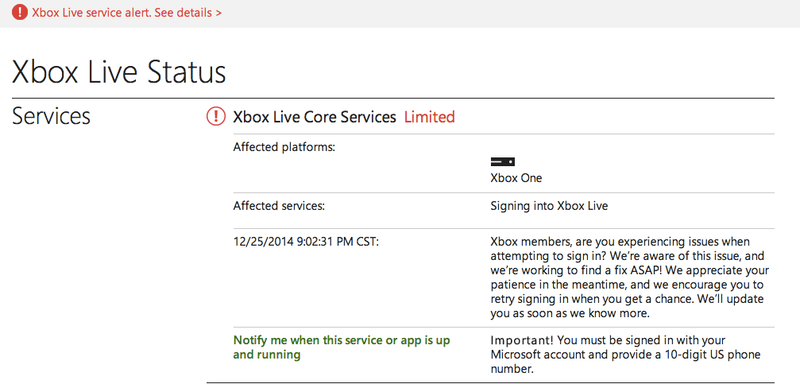Viewport: 800px width, 384px height.
Task: Open the Xbox Live service alert details link
Action: coord(127,12)
